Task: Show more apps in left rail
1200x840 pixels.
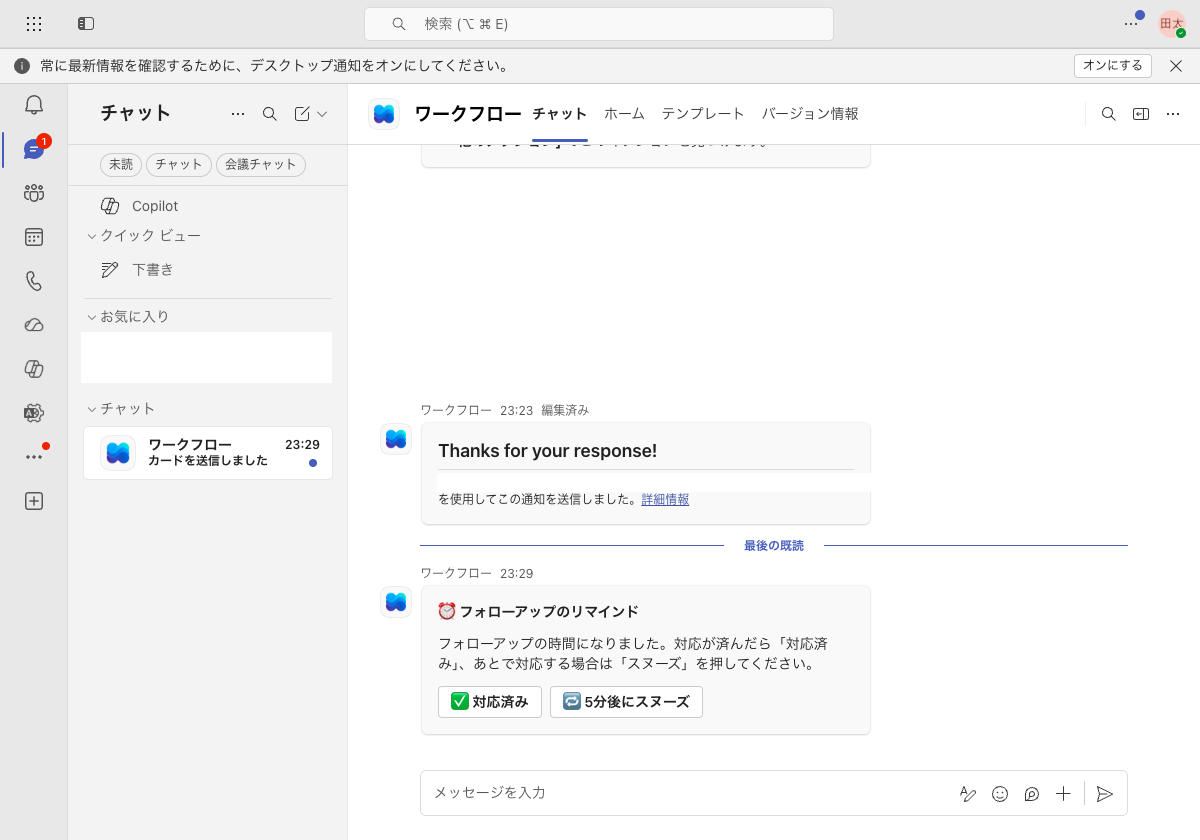Action: coord(34,457)
